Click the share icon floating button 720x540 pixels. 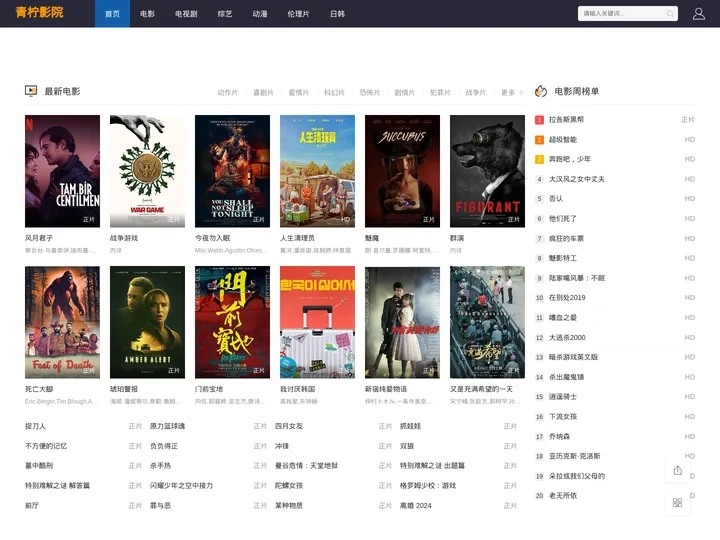pyautogui.click(x=677, y=470)
